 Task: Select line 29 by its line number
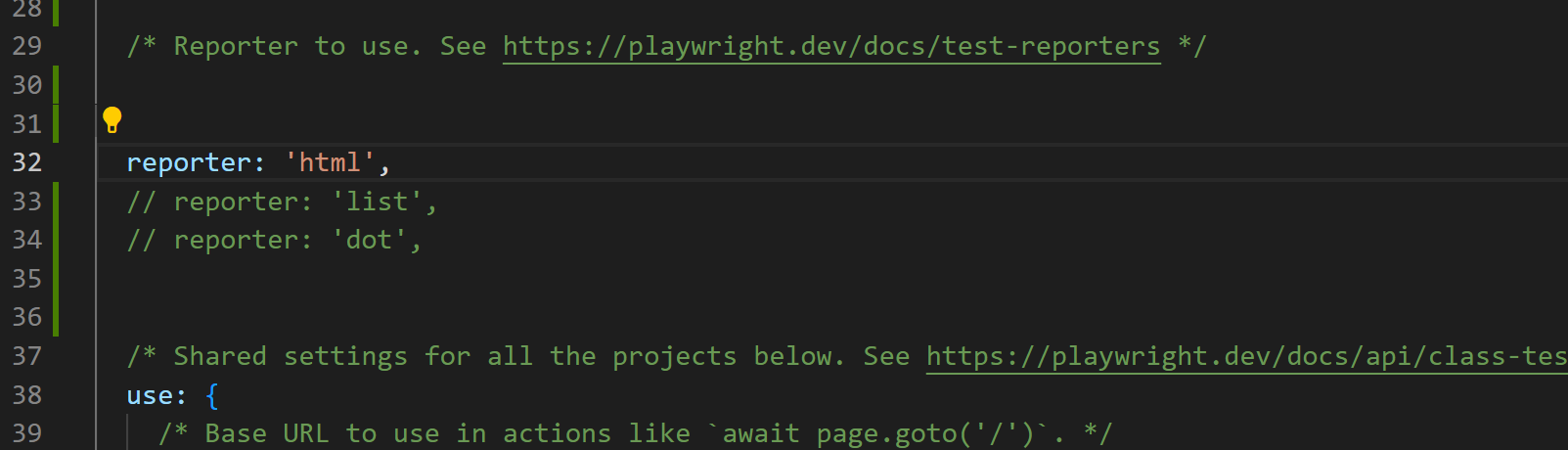(27, 46)
